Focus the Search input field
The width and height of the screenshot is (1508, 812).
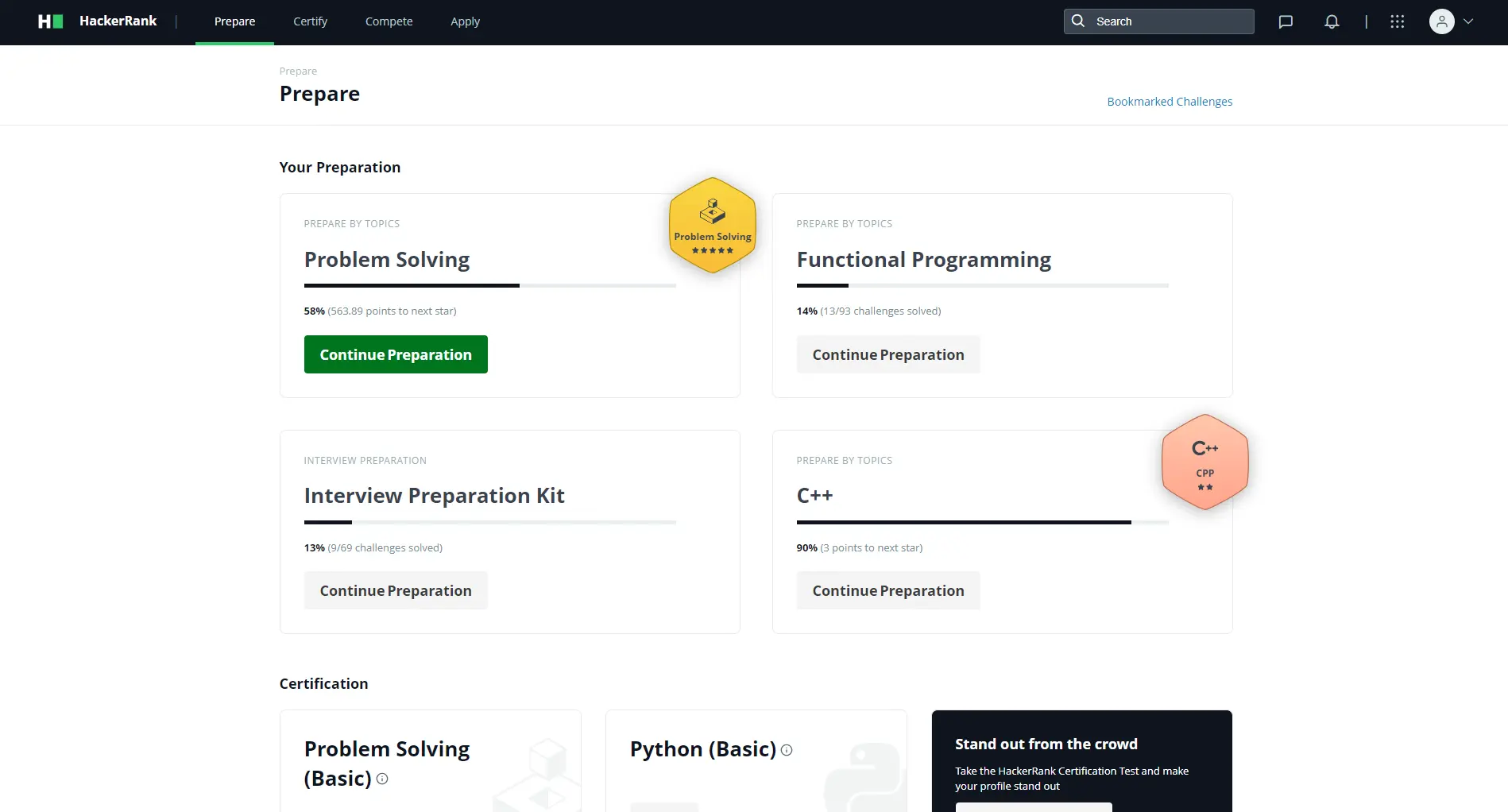point(1159,21)
